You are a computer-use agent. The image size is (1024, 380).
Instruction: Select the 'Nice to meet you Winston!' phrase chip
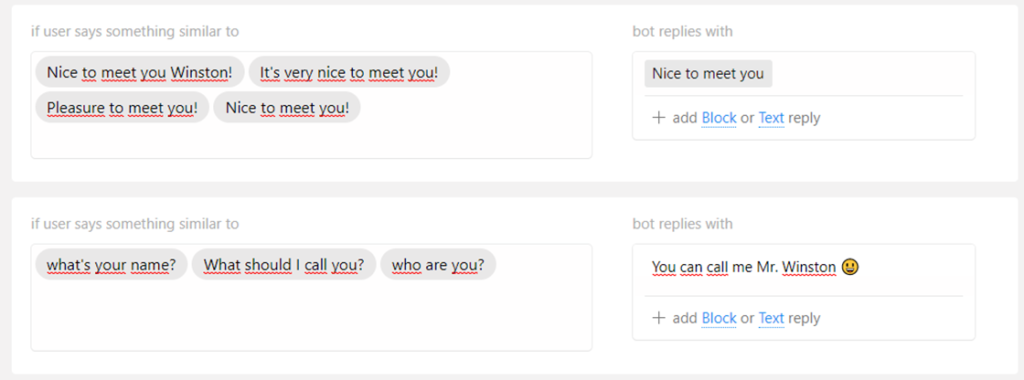[140, 72]
